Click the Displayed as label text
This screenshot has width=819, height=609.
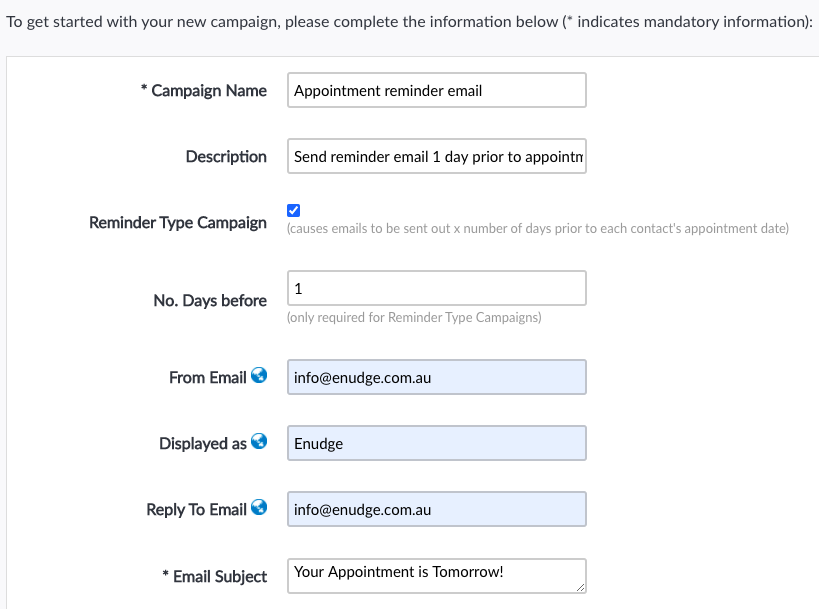pos(202,444)
